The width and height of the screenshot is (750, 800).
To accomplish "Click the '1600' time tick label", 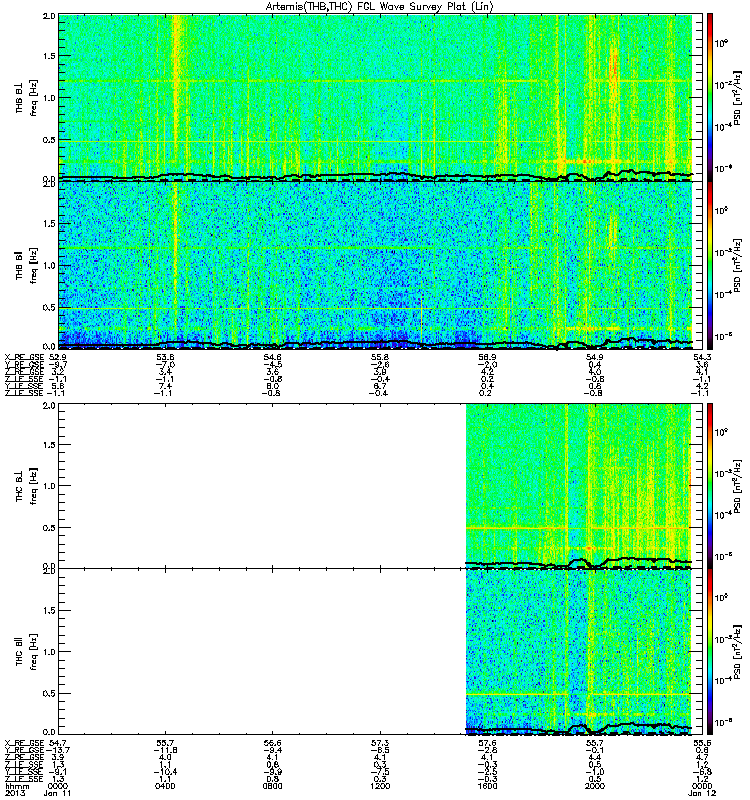I will pos(487,786).
